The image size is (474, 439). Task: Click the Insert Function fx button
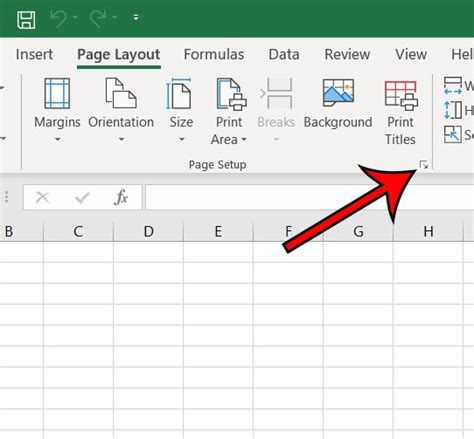[x=121, y=197]
